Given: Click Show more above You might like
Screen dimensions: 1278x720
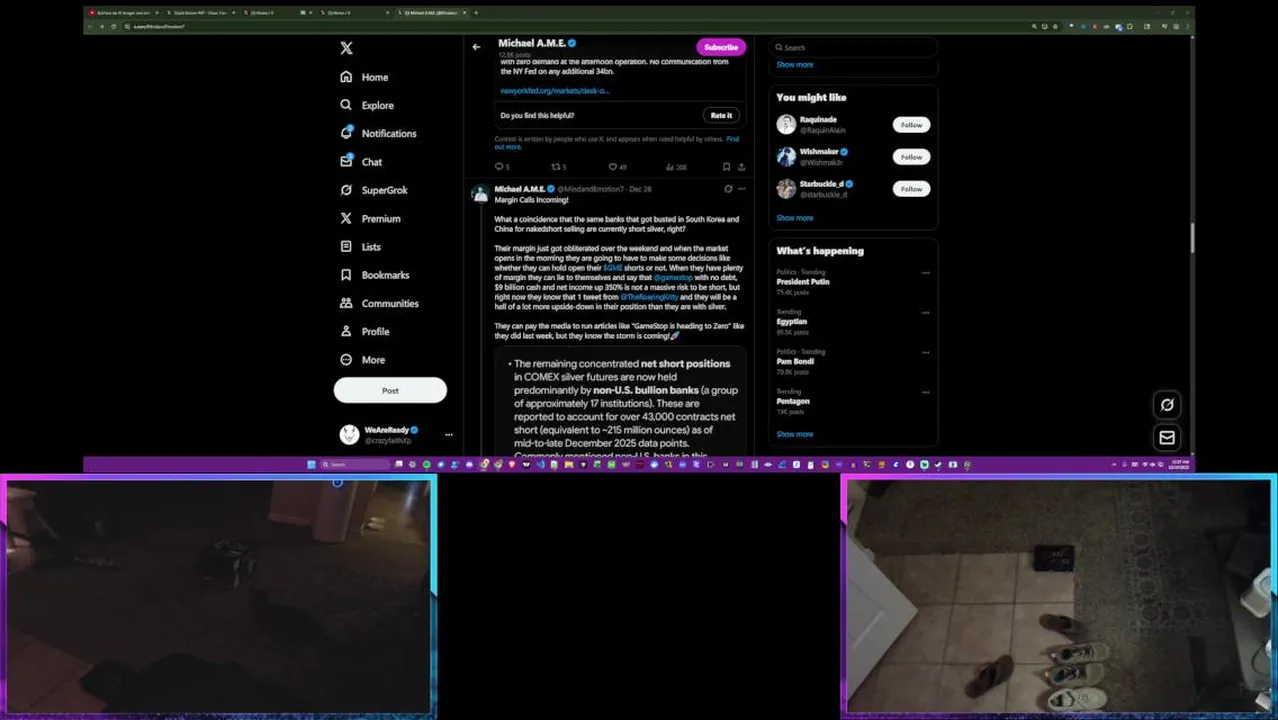Looking at the screenshot, I should pos(795,65).
